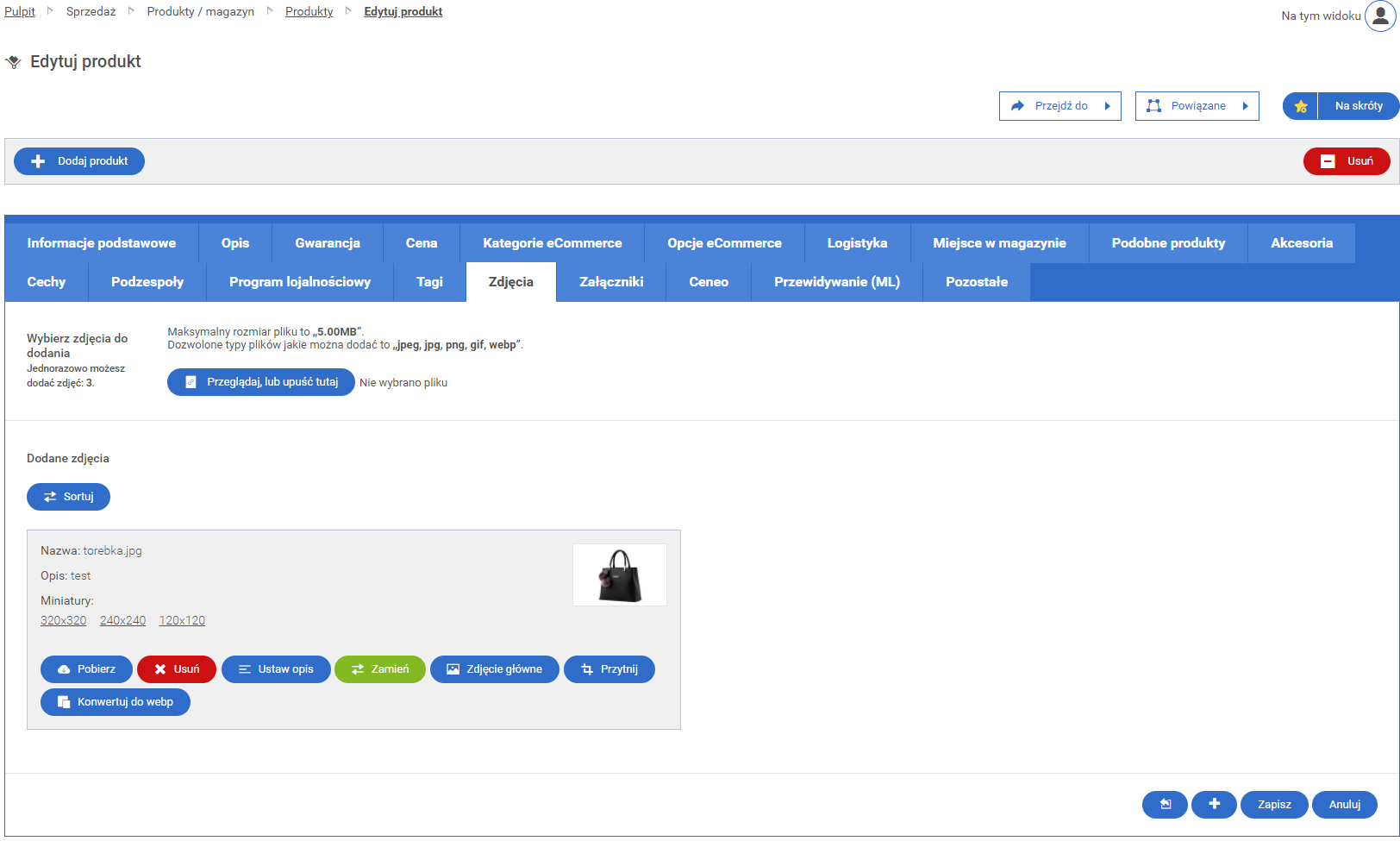The height and width of the screenshot is (841, 1400).
Task: Click the Edytuj produkt heading icon
Action: point(13,62)
